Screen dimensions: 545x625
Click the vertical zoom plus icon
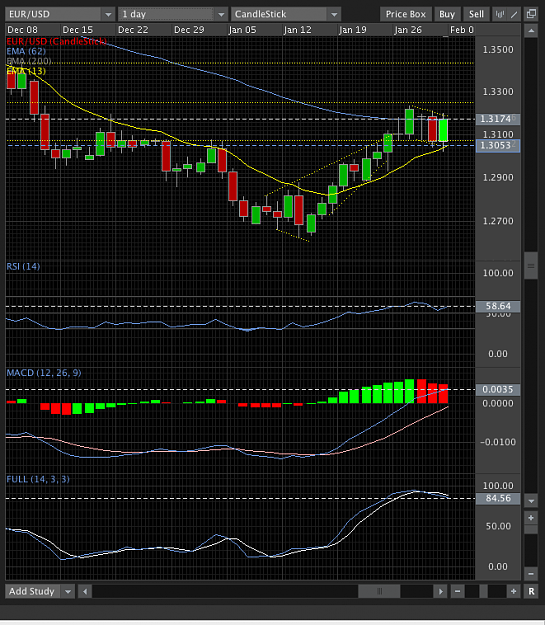tap(531, 518)
